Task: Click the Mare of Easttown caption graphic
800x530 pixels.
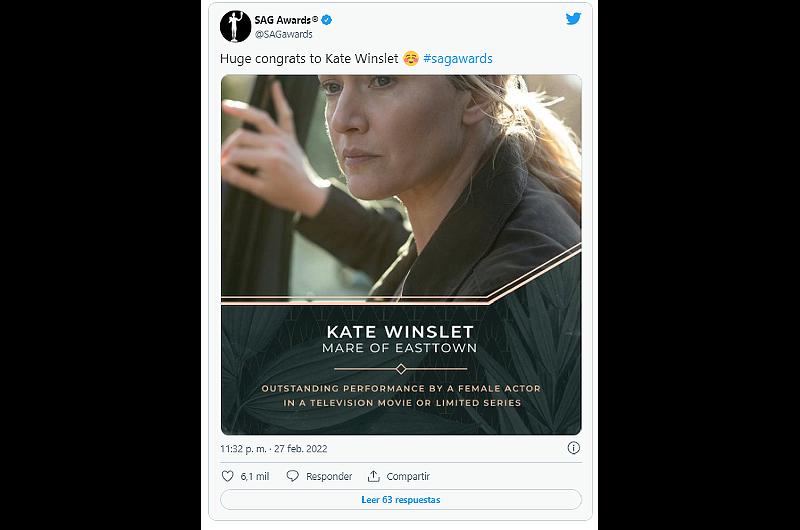Action: (x=399, y=348)
